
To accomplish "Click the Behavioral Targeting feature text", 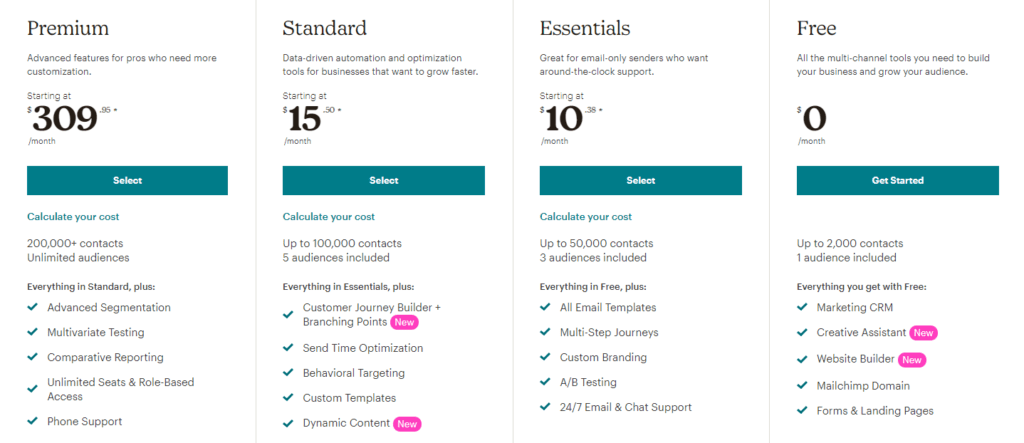I will pyautogui.click(x=354, y=373).
